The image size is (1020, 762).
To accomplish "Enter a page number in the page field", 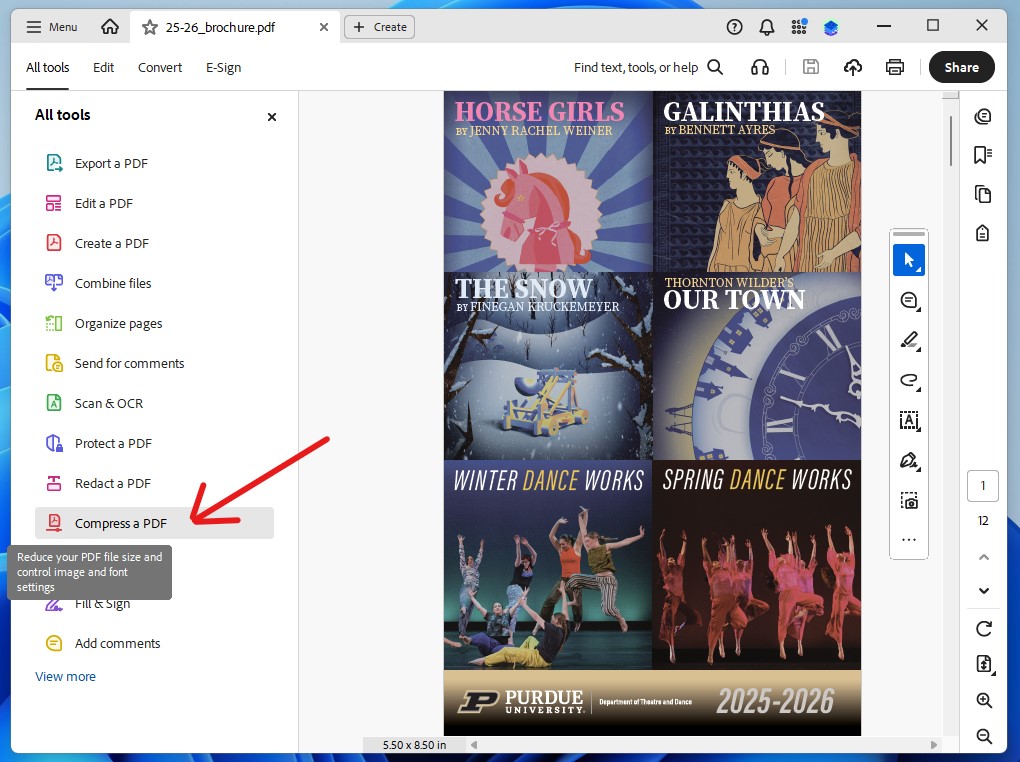I will (x=983, y=486).
